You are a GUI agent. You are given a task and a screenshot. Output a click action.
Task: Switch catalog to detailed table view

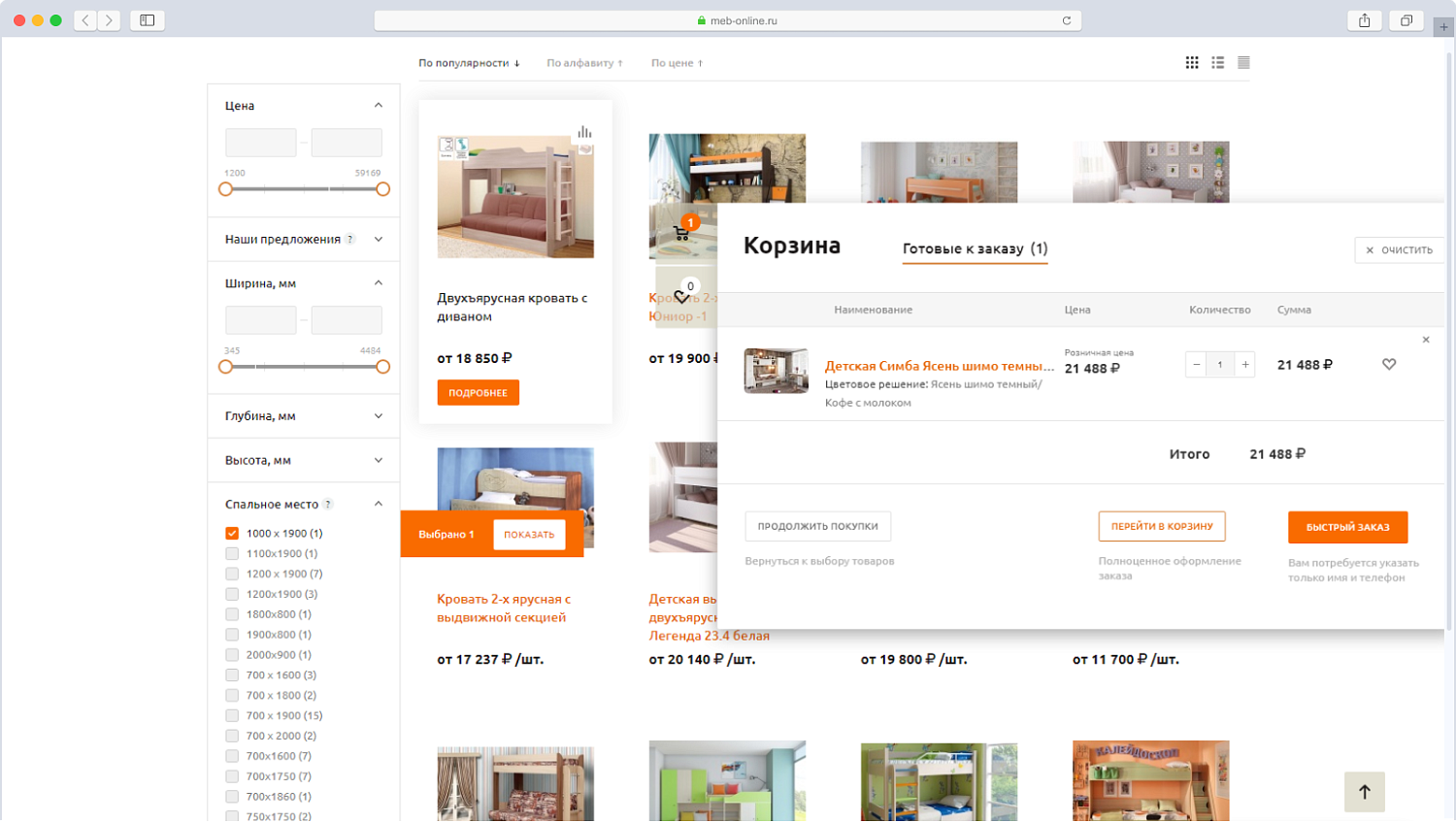(x=1243, y=62)
